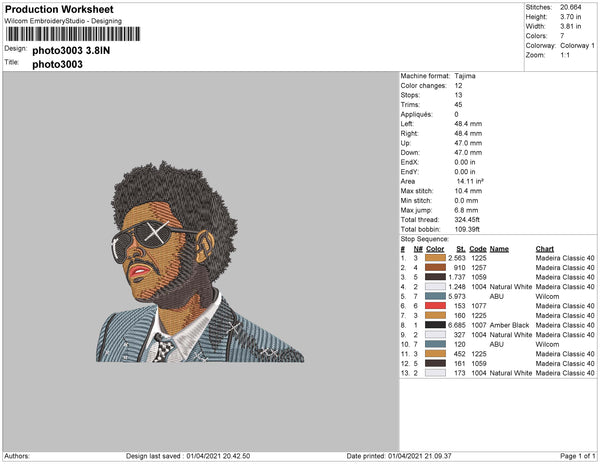Click the Code column header
The height and width of the screenshot is (464, 600).
pos(478,249)
